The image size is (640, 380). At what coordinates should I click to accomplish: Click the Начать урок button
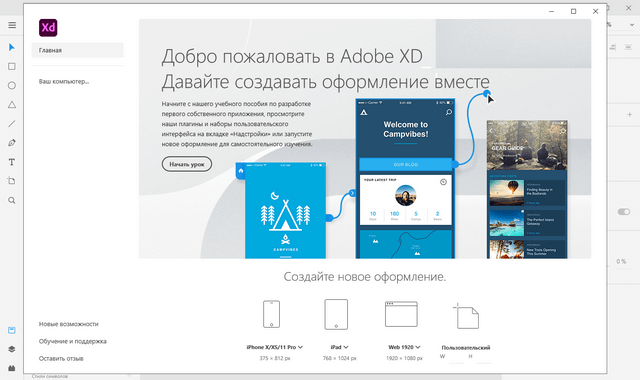[187, 164]
